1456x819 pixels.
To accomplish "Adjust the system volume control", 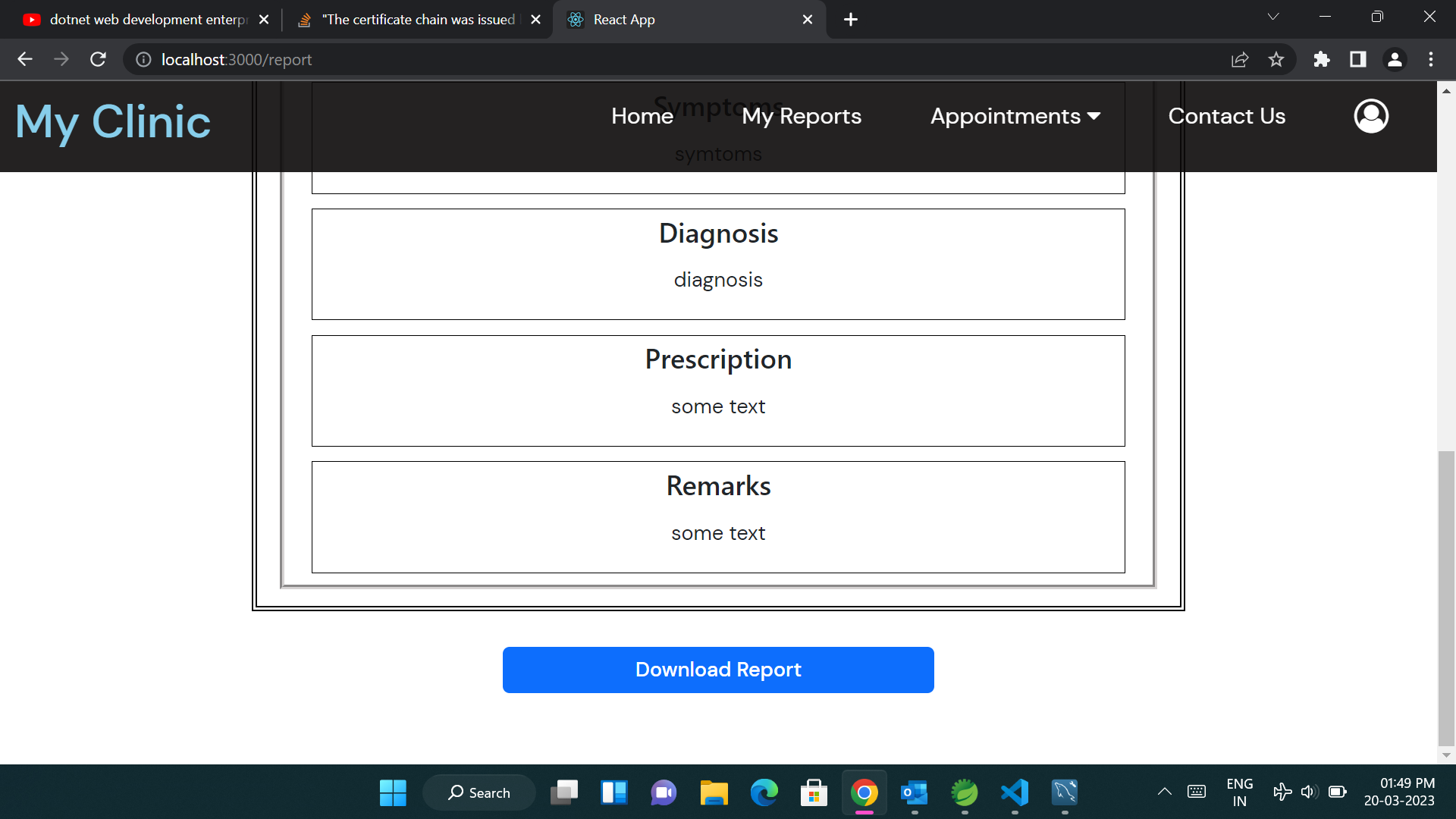I will (x=1308, y=792).
